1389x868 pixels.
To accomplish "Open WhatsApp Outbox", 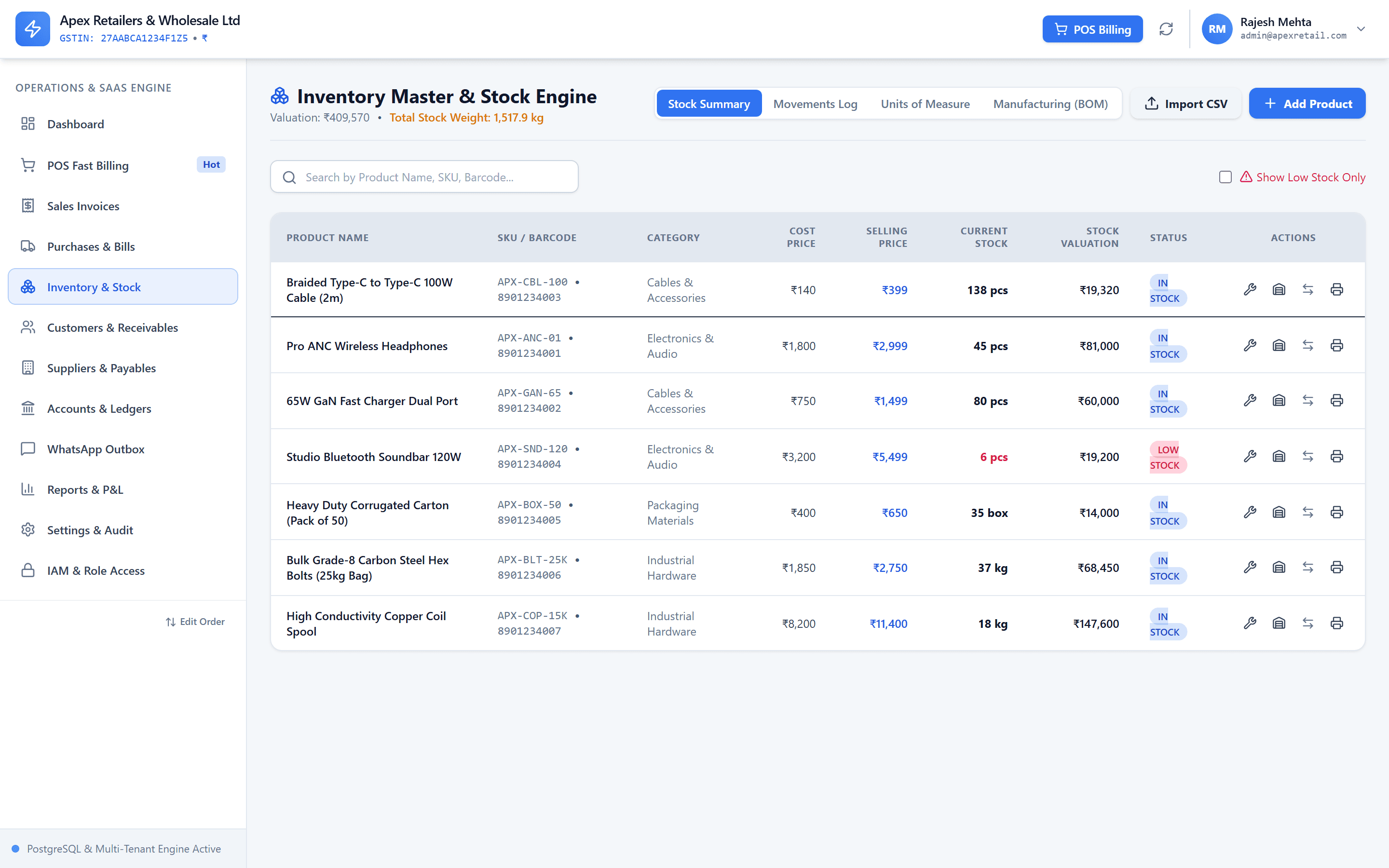I will click(x=123, y=449).
